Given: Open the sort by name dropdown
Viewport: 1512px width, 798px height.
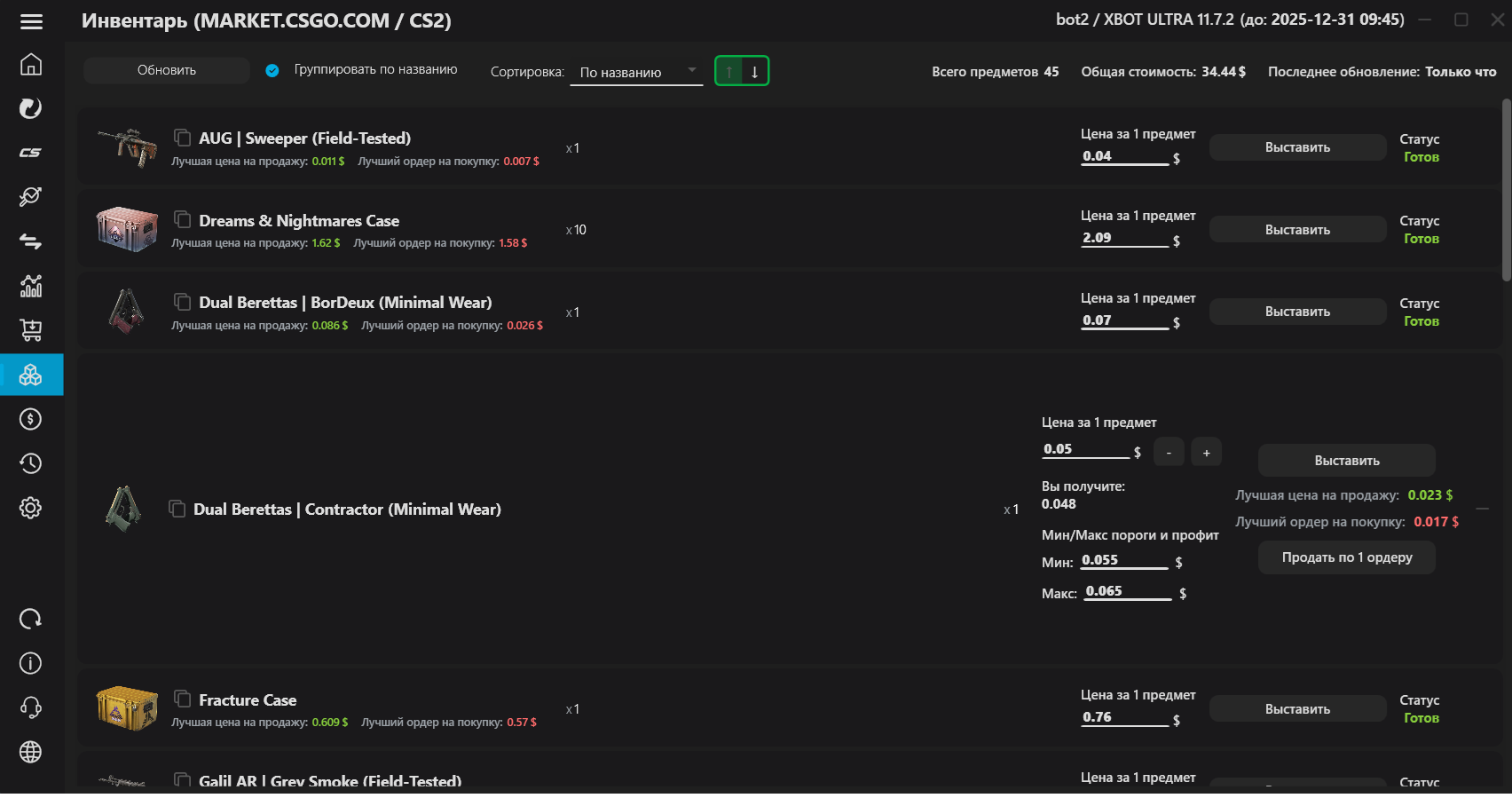Looking at the screenshot, I should click(636, 72).
